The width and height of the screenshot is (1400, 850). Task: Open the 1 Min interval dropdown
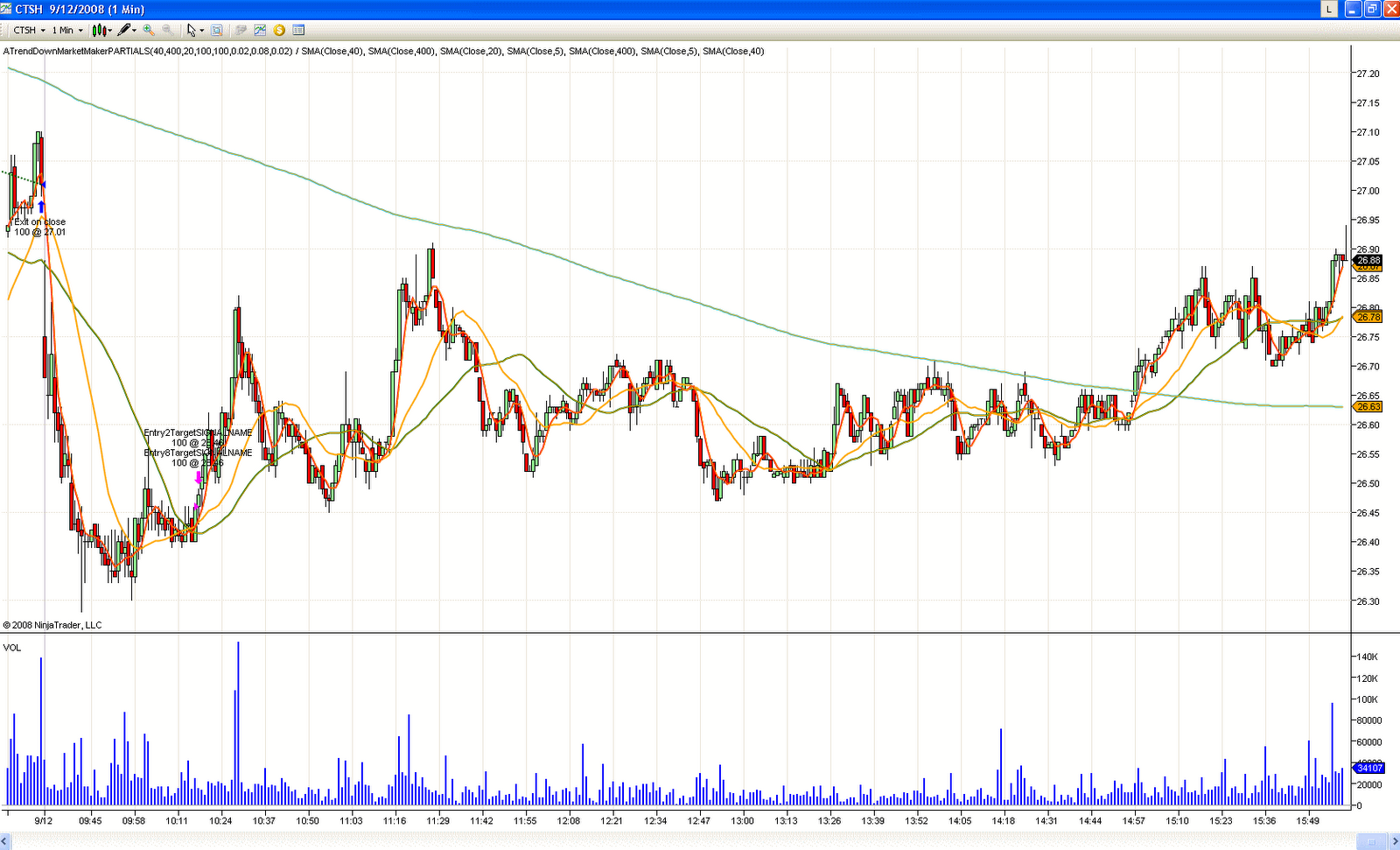click(67, 30)
